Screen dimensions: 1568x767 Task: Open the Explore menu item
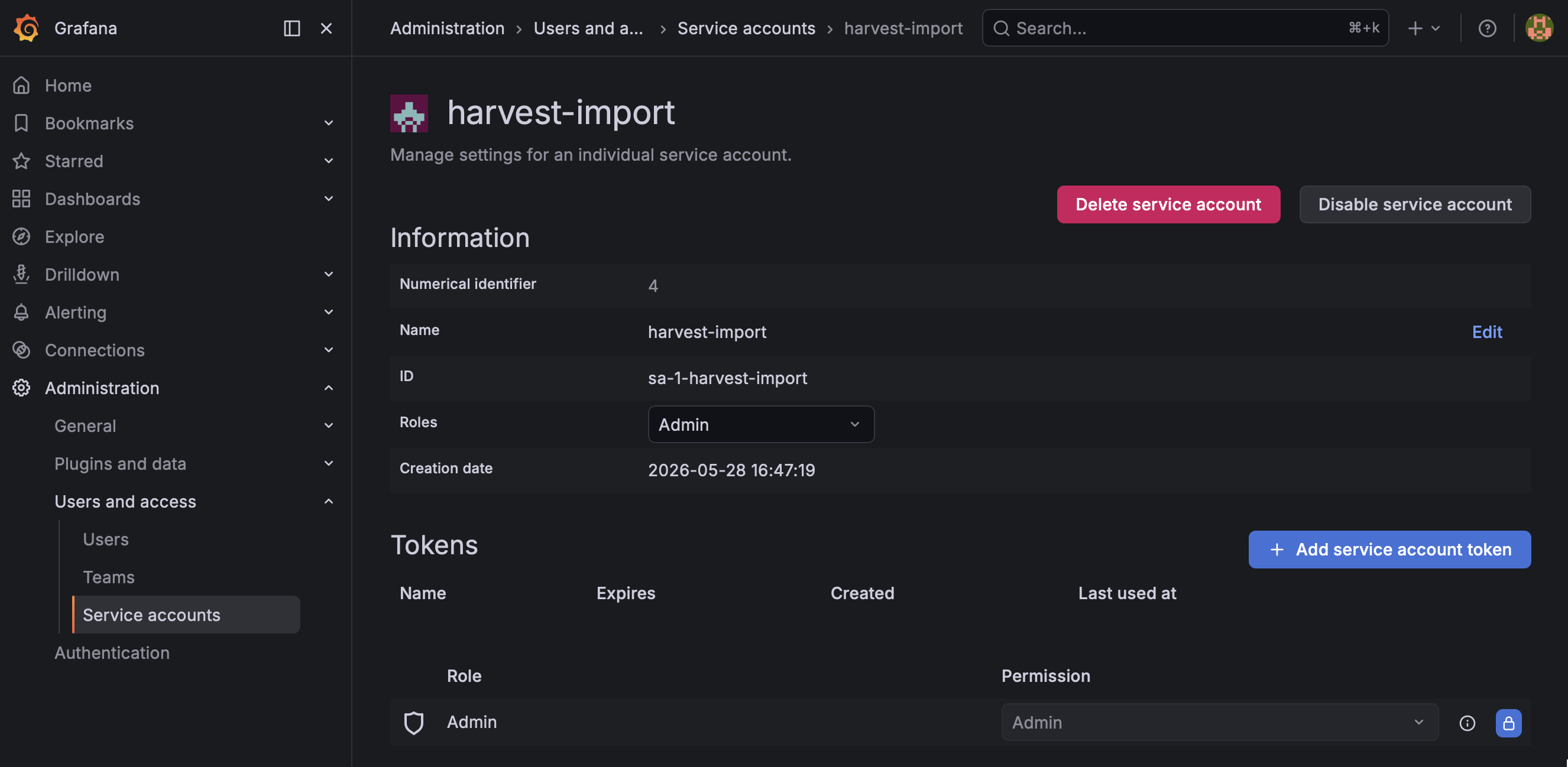74,236
